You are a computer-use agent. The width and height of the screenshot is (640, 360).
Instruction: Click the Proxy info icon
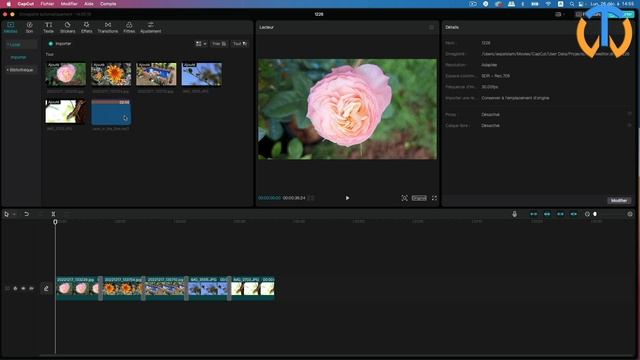click(629, 114)
